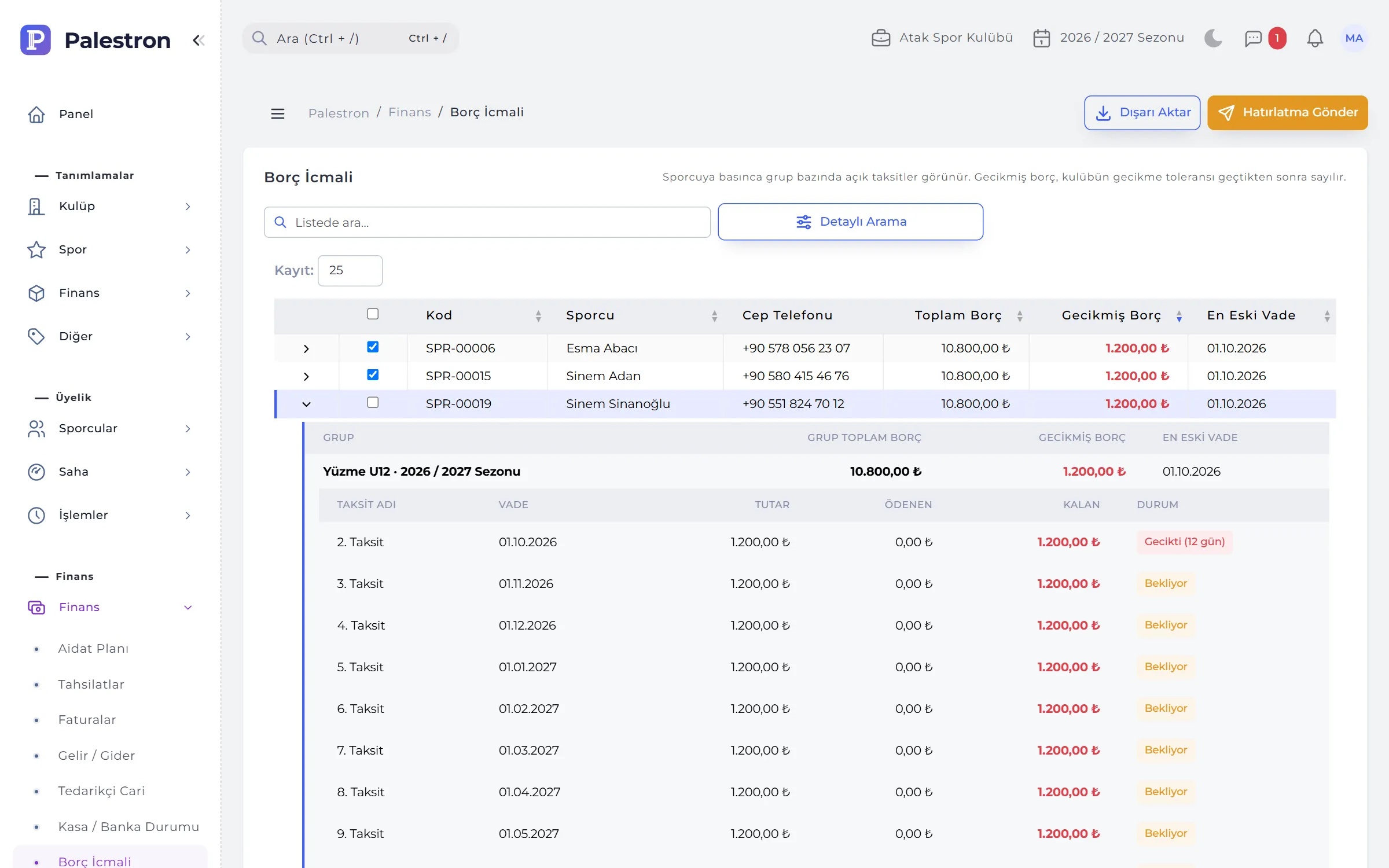Click the MA user avatar
Image resolution: width=1389 pixels, height=868 pixels.
coord(1354,38)
